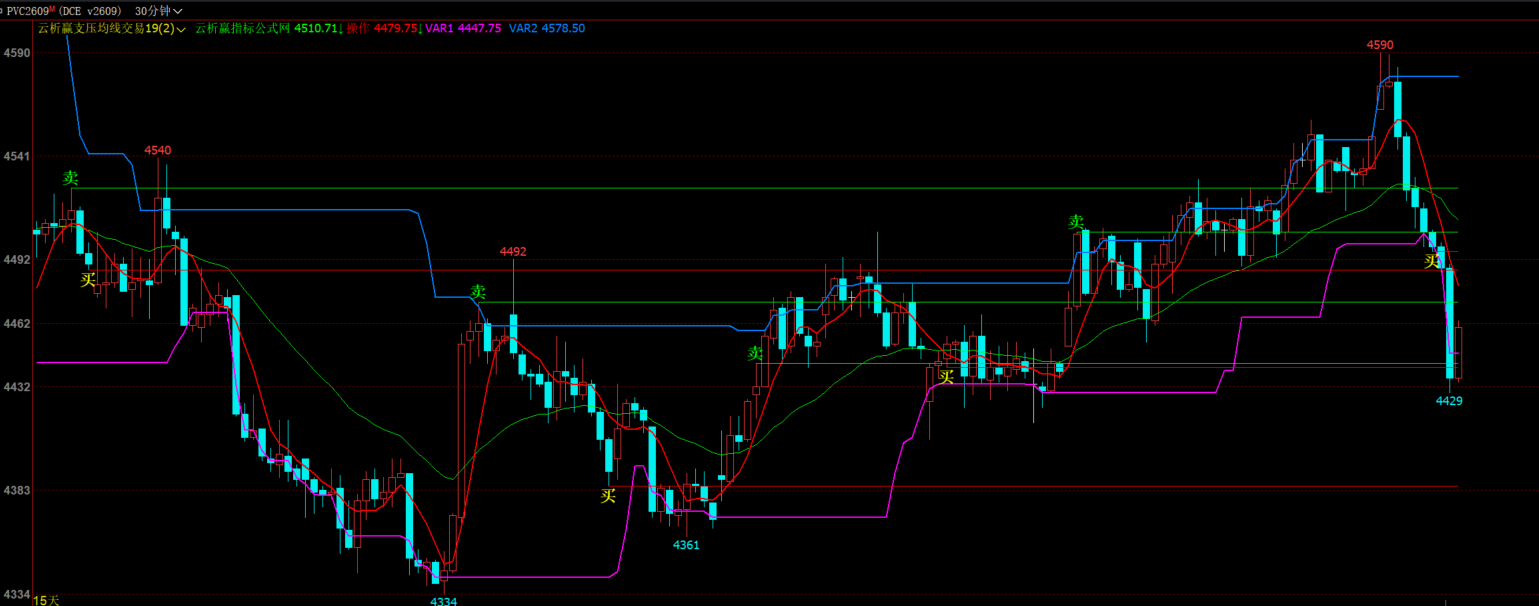Click the 买 signal near the 4361 low
This screenshot has height=606, width=1539.
point(608,495)
